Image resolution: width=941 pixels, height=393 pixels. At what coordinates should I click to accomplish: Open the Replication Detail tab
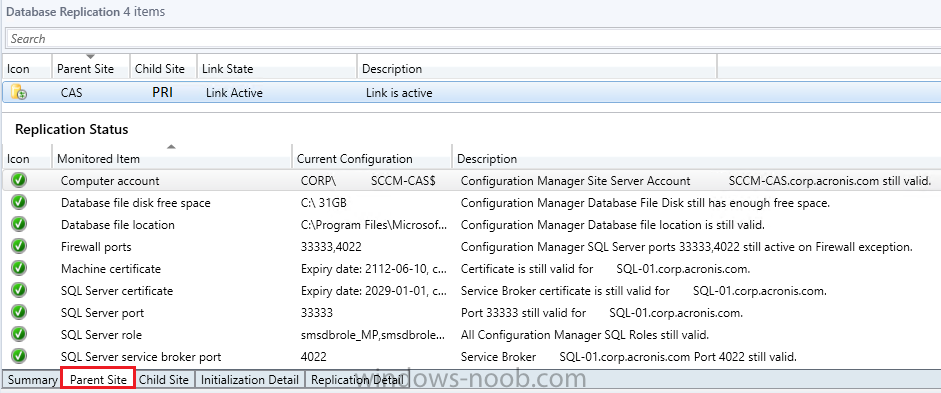(x=358, y=380)
